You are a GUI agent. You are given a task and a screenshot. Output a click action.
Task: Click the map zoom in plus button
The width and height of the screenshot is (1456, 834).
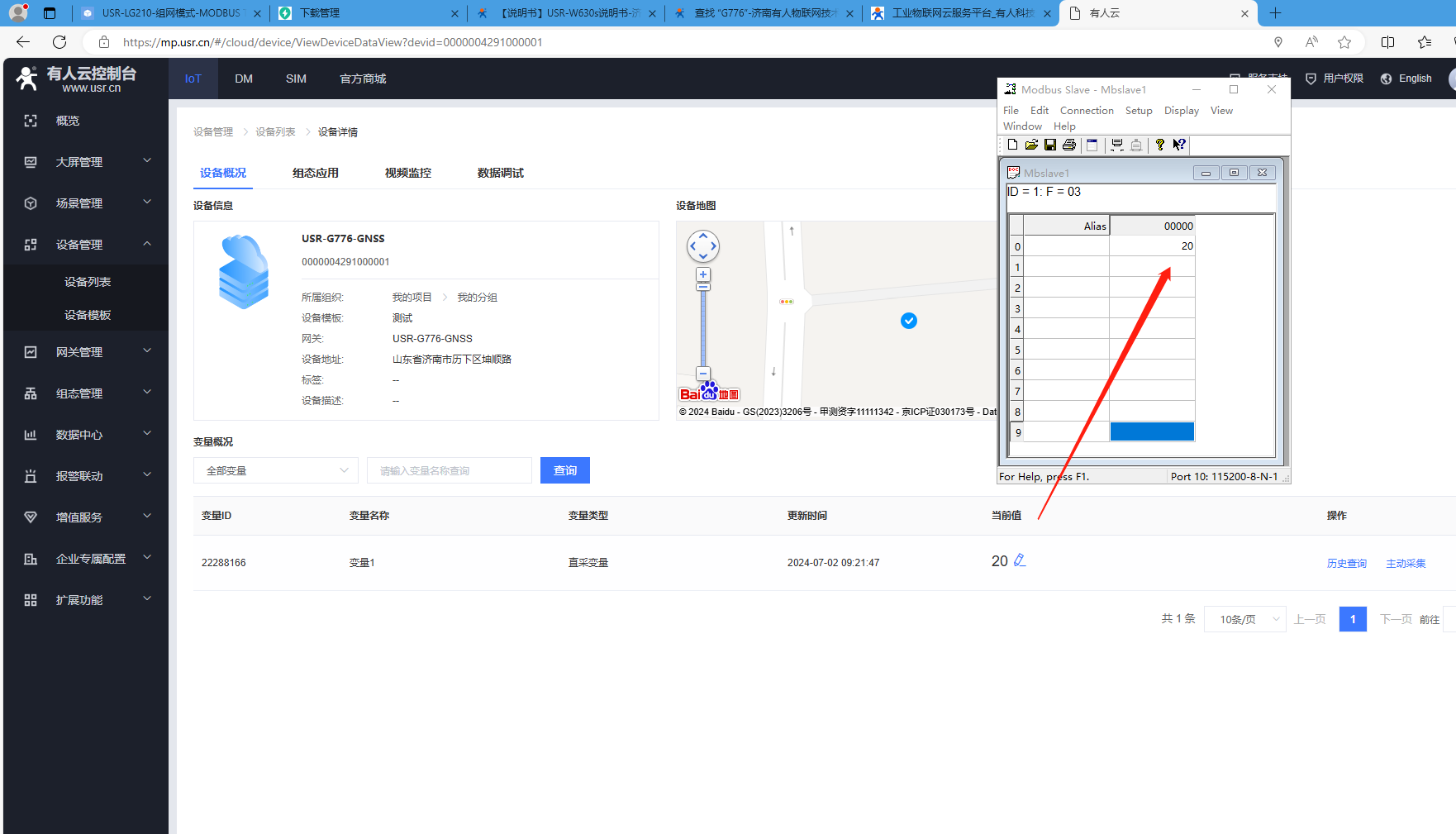(x=703, y=274)
